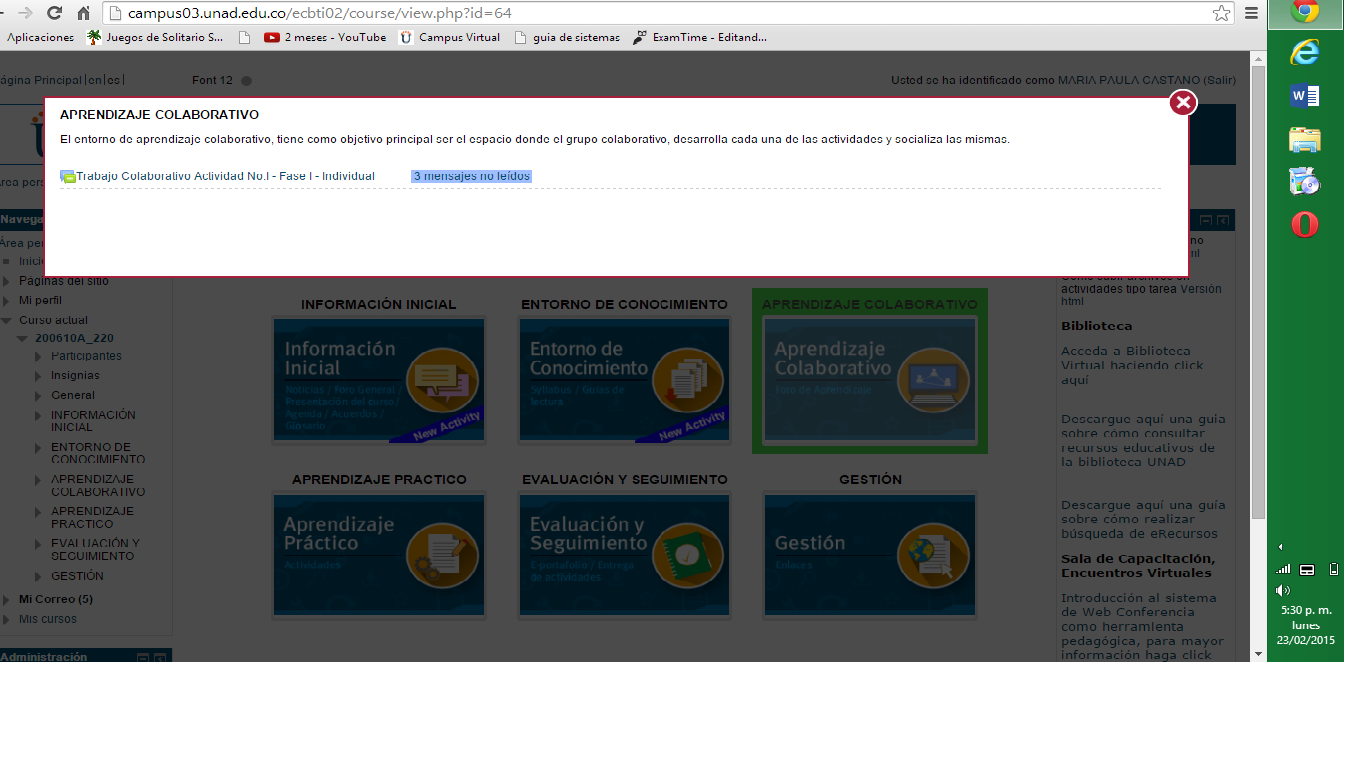Go to the browser home page
The width and height of the screenshot is (1366, 768).
pos(83,13)
